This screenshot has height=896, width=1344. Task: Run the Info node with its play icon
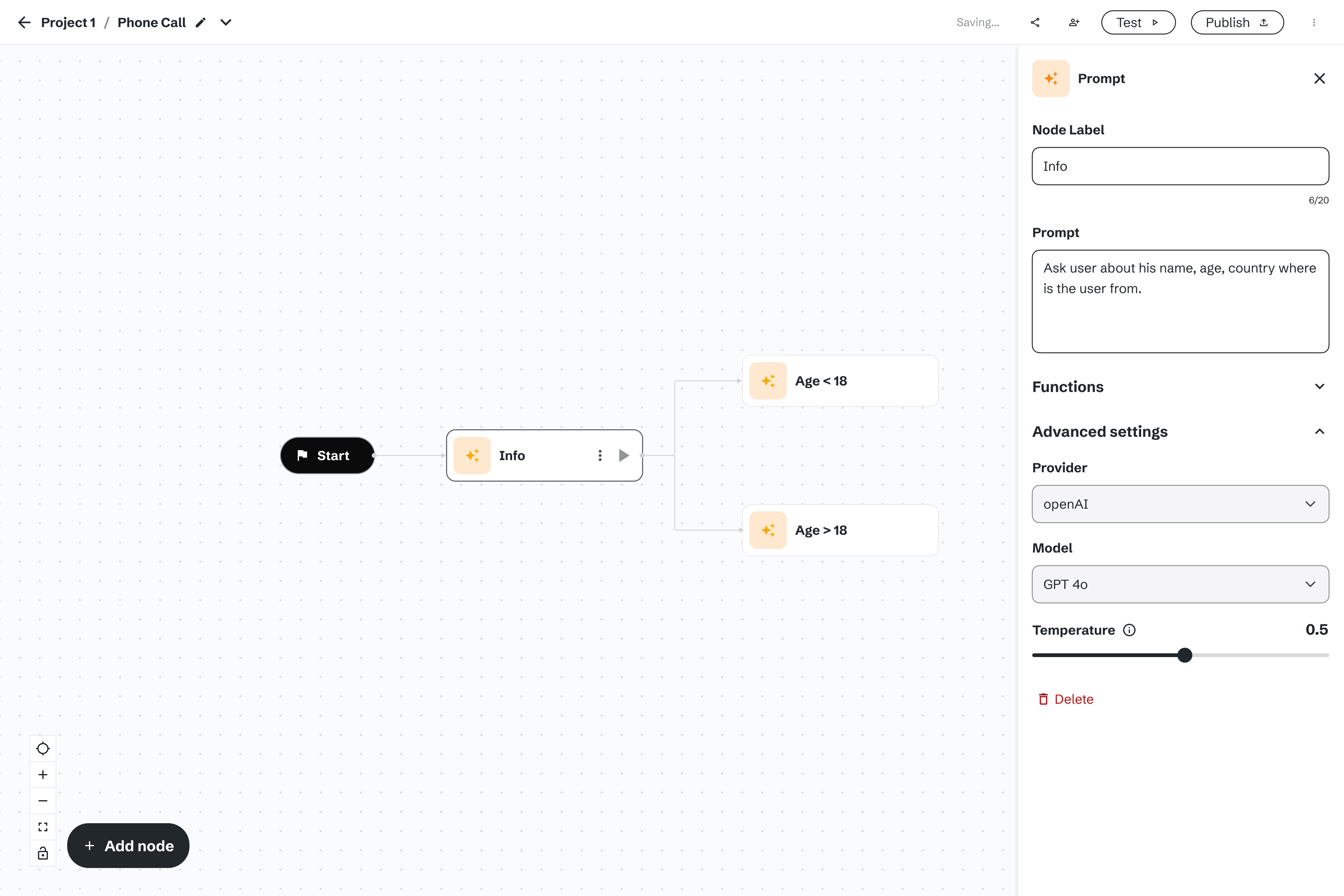[624, 455]
